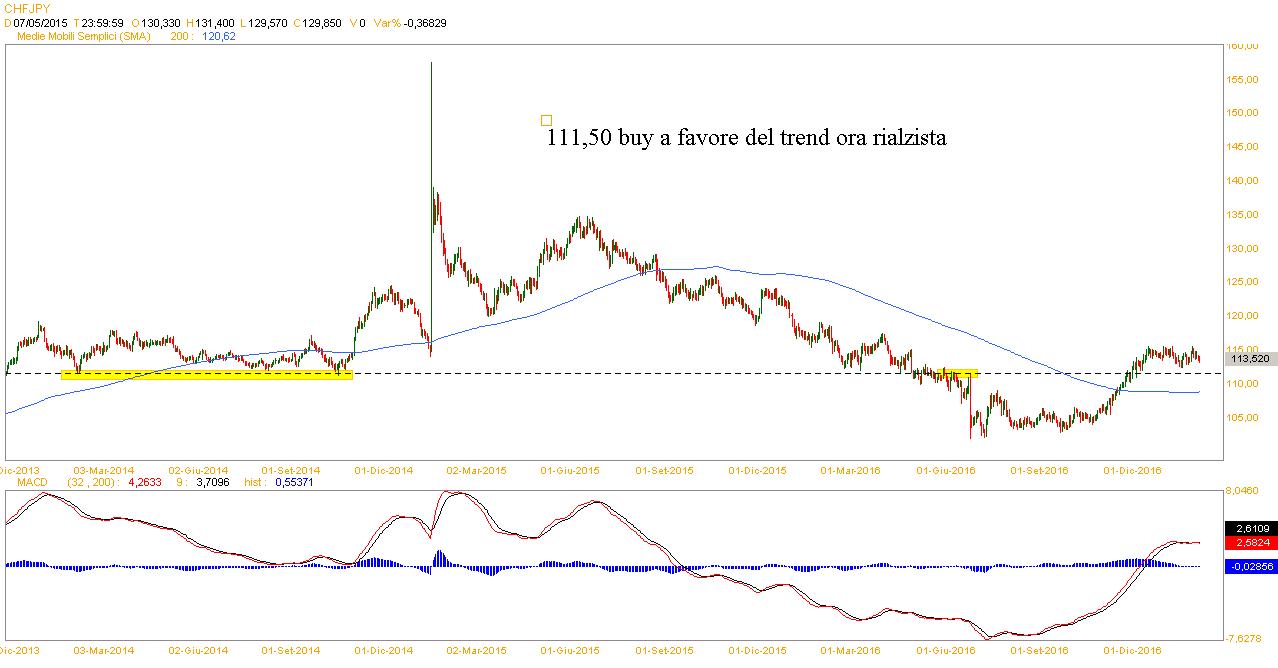The image size is (1278, 668).
Task: Click the 140,00 level on price axis
Action: pyautogui.click(x=1241, y=181)
